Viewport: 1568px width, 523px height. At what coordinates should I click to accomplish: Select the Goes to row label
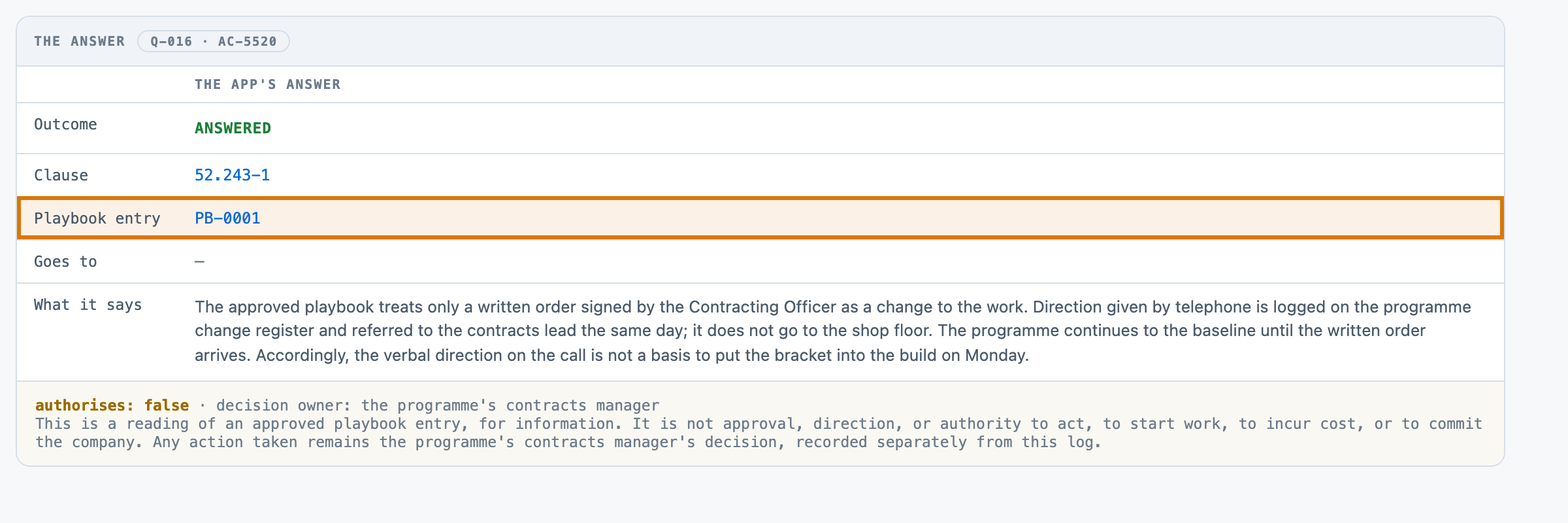pyautogui.click(x=65, y=261)
